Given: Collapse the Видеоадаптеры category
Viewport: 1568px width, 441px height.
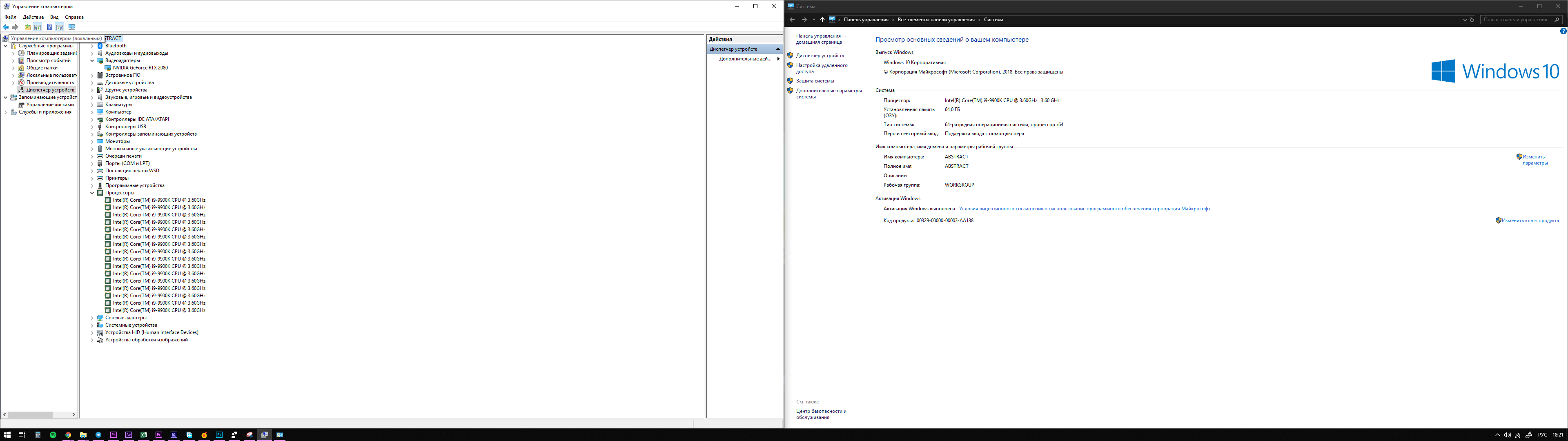Looking at the screenshot, I should tap(93, 60).
